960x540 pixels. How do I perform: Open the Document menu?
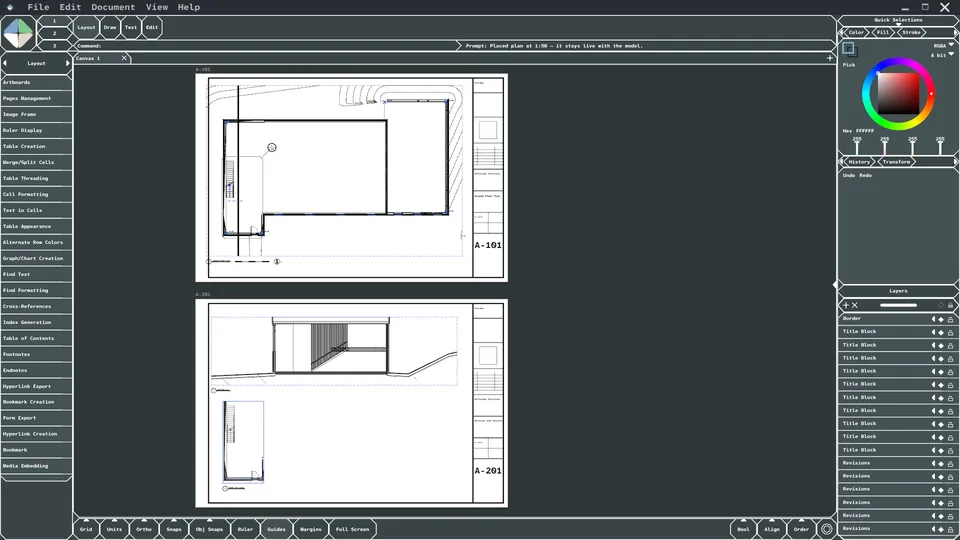point(113,7)
